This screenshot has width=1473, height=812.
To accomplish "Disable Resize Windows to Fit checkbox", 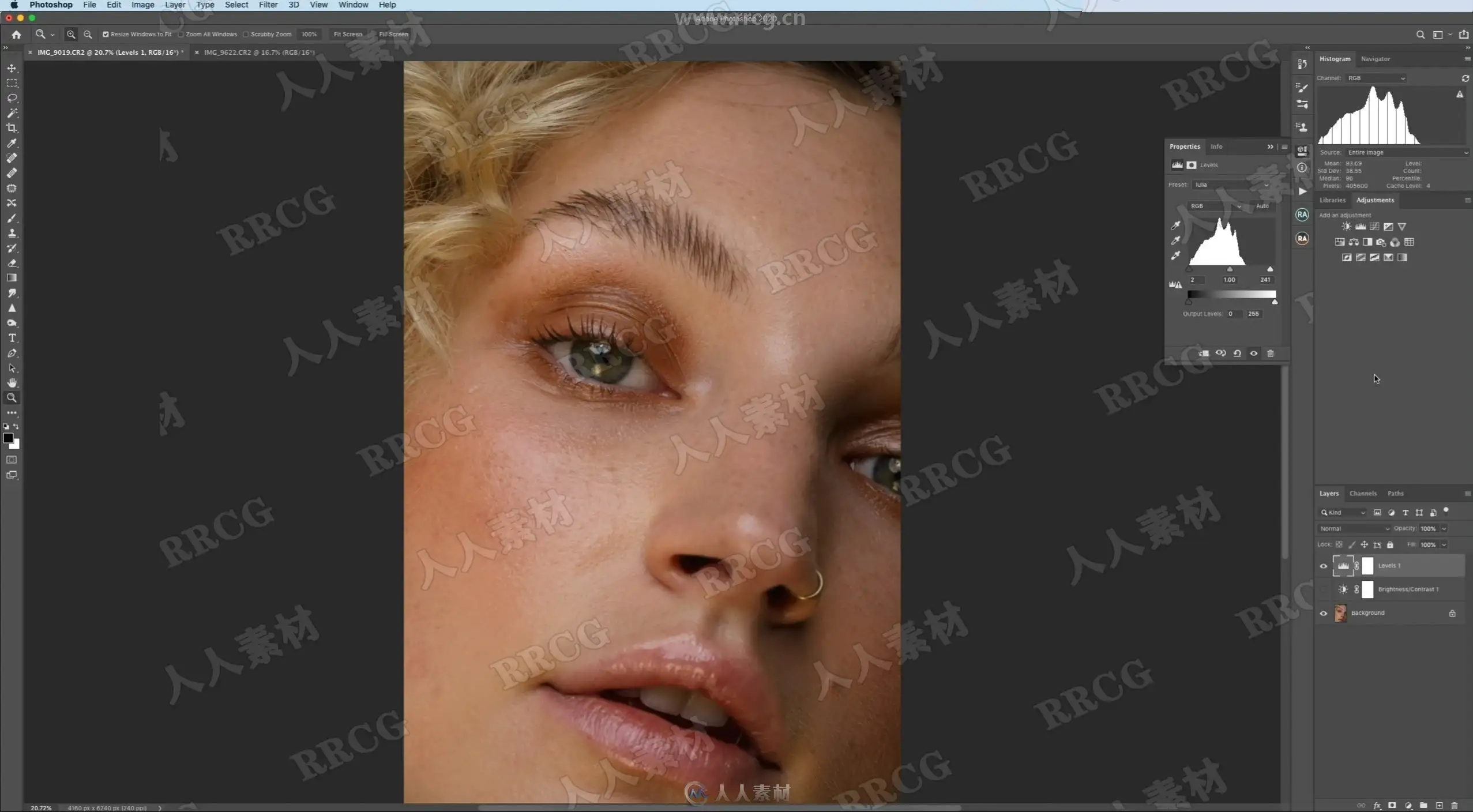I will [x=106, y=34].
